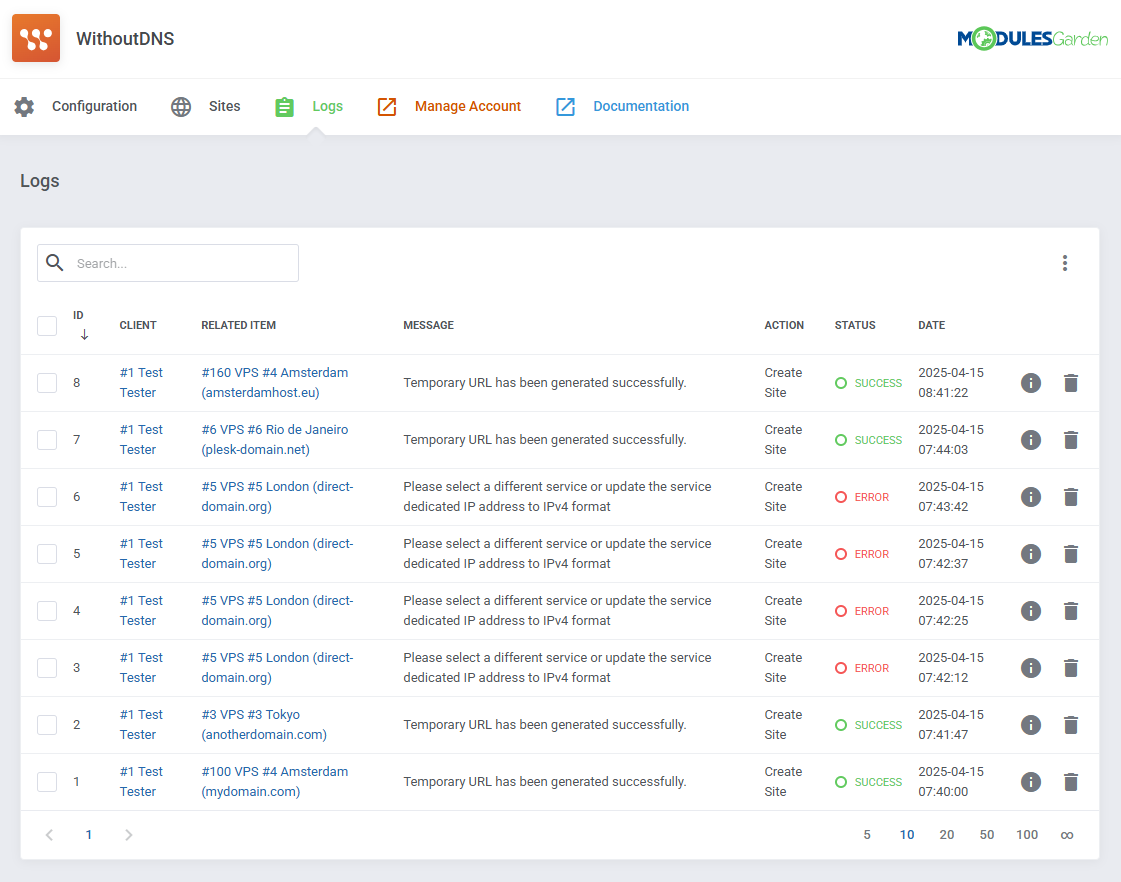Delete log entry ID 7 with trash icon
This screenshot has height=882, width=1121.
click(1071, 440)
